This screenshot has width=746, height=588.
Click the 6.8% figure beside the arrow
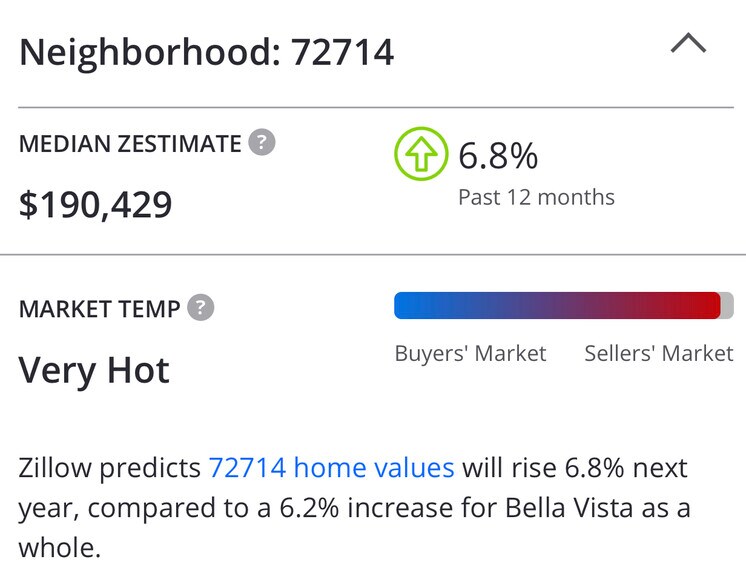[x=498, y=156]
